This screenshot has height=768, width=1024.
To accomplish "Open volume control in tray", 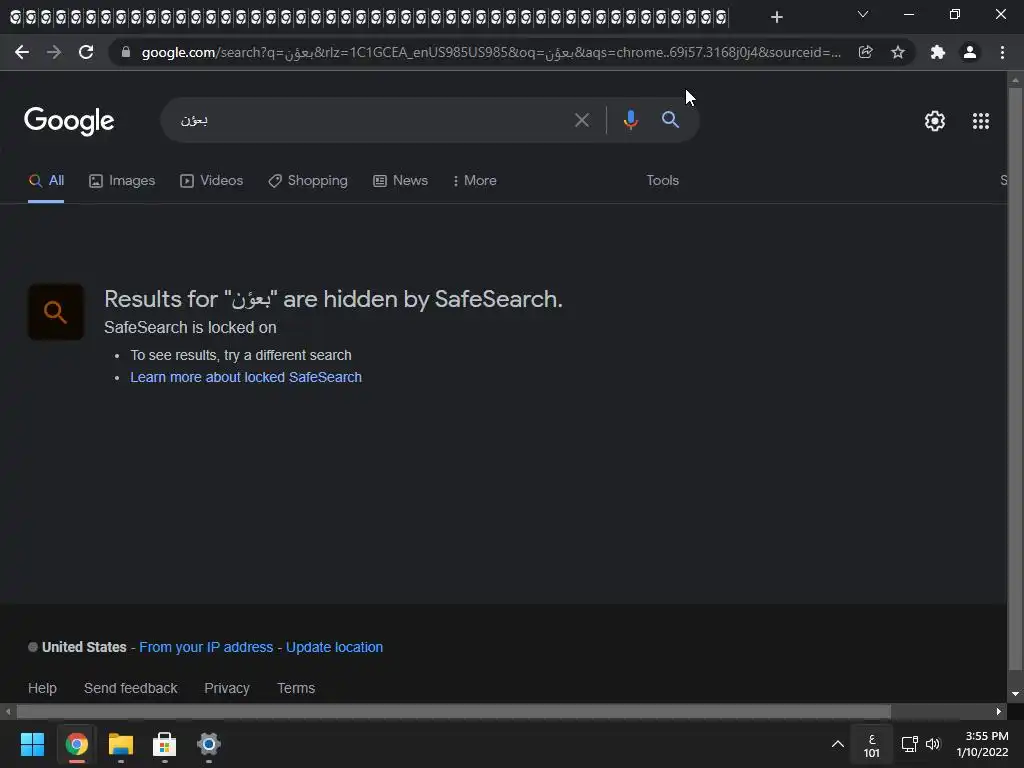I will [933, 744].
